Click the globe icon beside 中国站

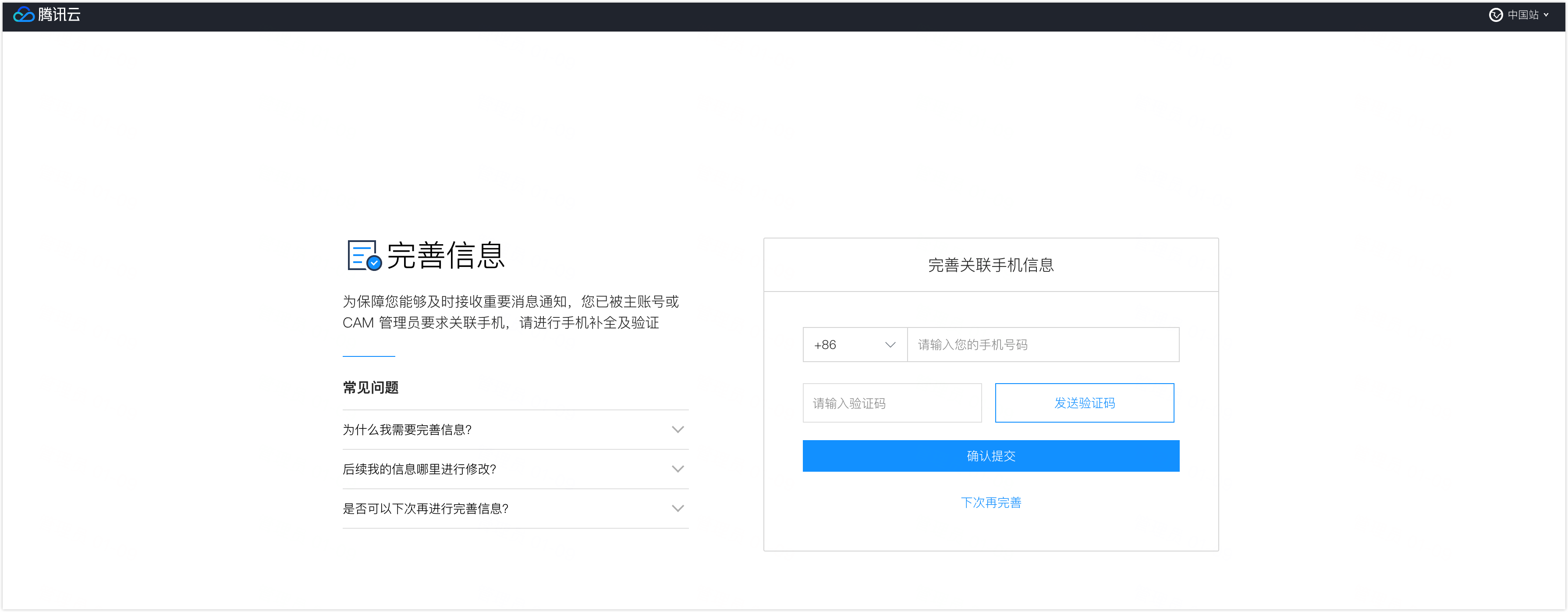(x=1496, y=14)
